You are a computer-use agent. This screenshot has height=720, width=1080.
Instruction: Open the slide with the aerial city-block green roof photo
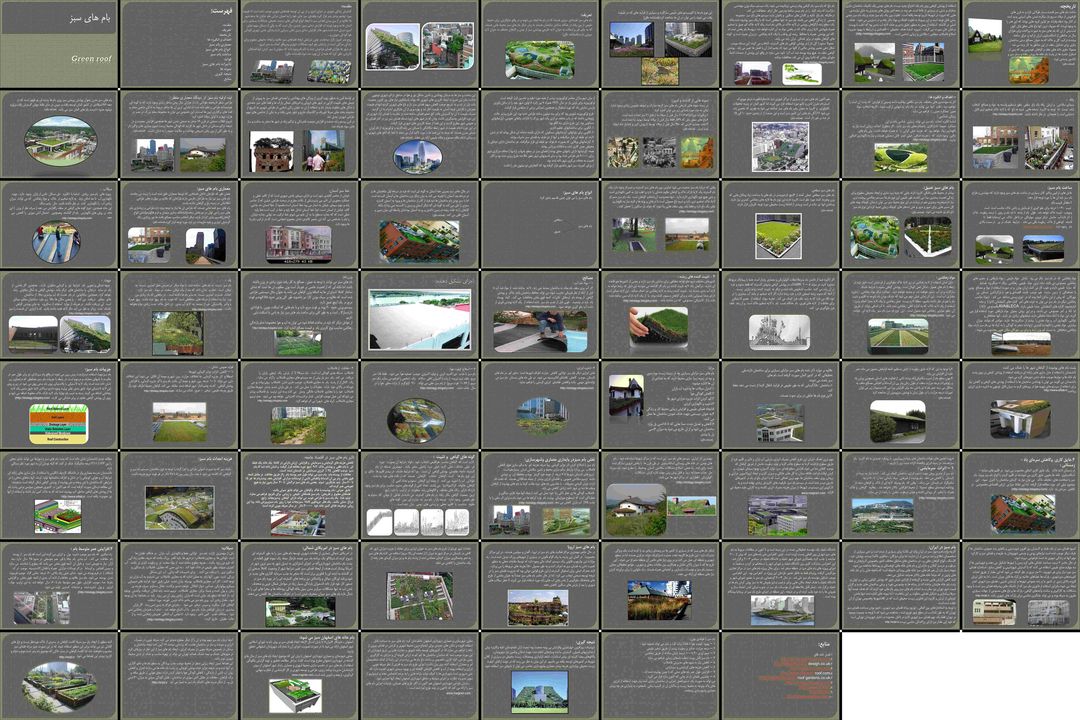pyautogui.click(x=781, y=134)
